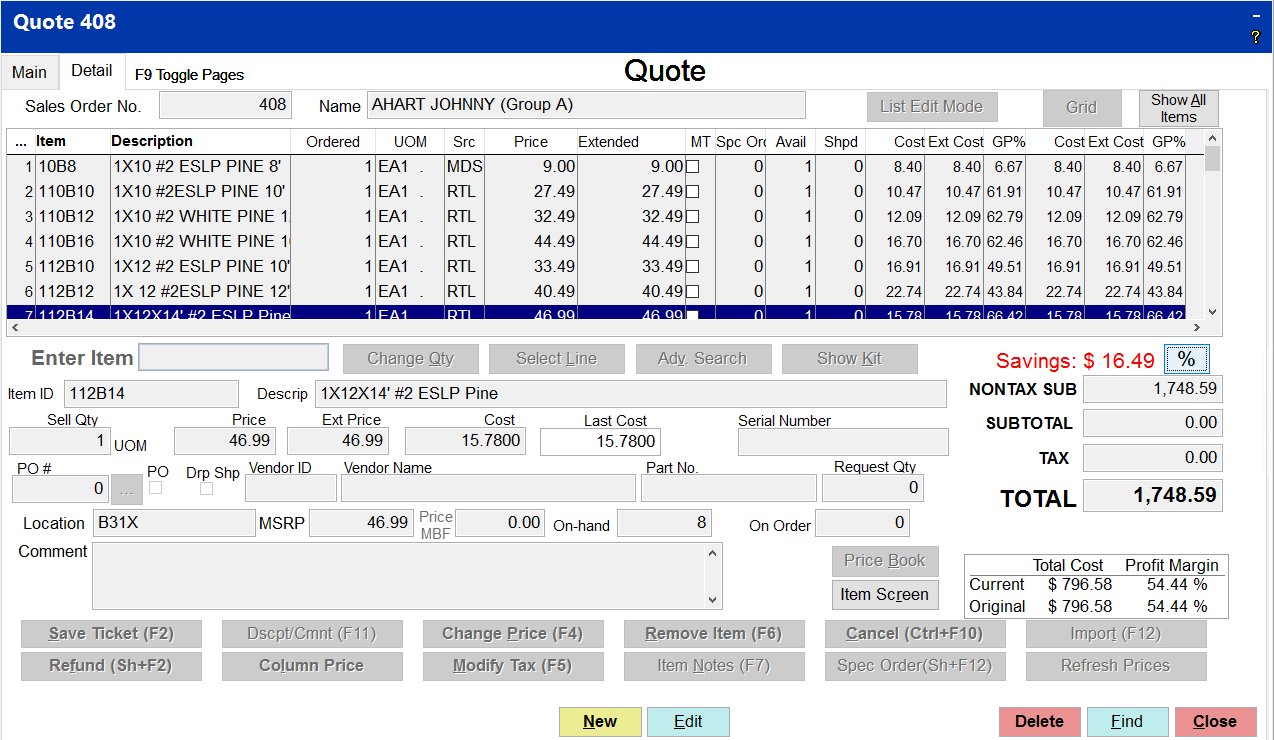1274x740 pixels.
Task: Click the Comment box scroll up arrow
Action: click(714, 552)
